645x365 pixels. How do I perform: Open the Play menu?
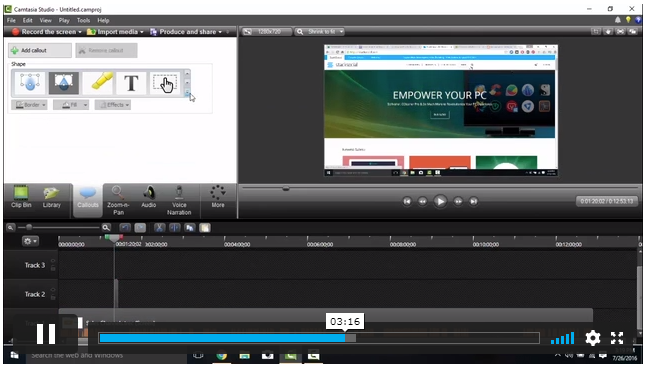(x=64, y=20)
